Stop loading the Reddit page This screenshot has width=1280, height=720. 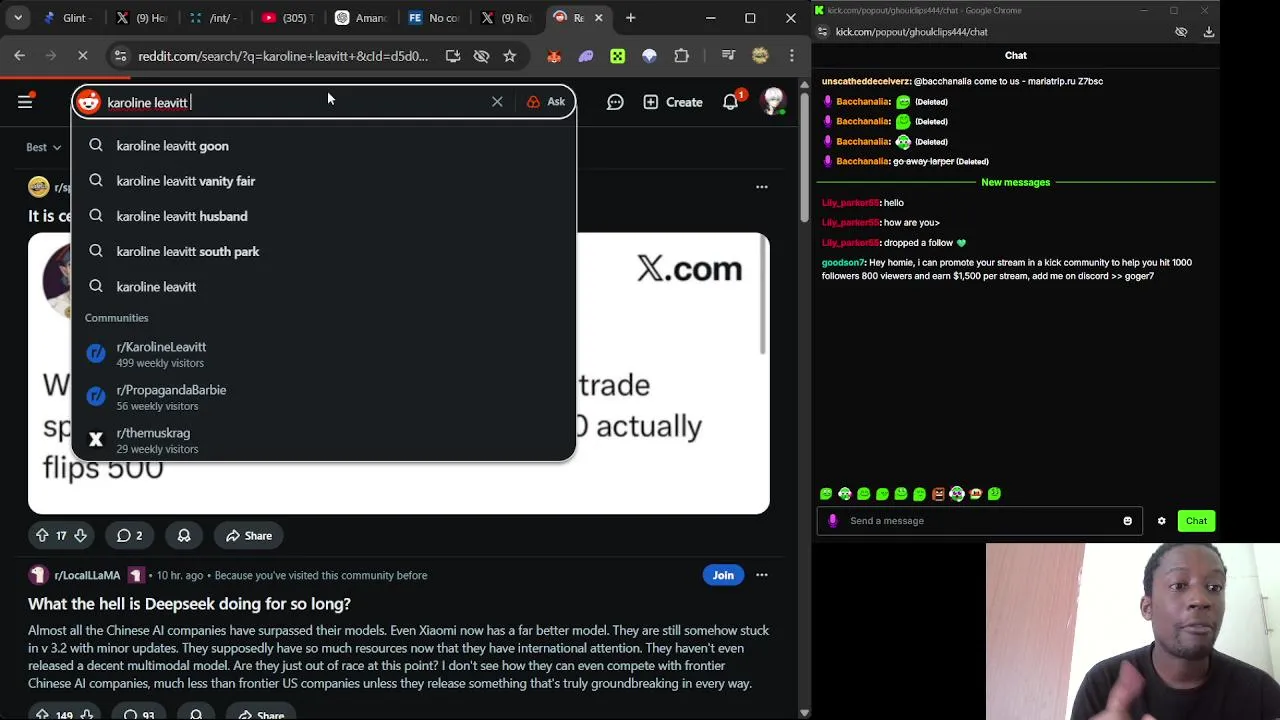pos(82,56)
